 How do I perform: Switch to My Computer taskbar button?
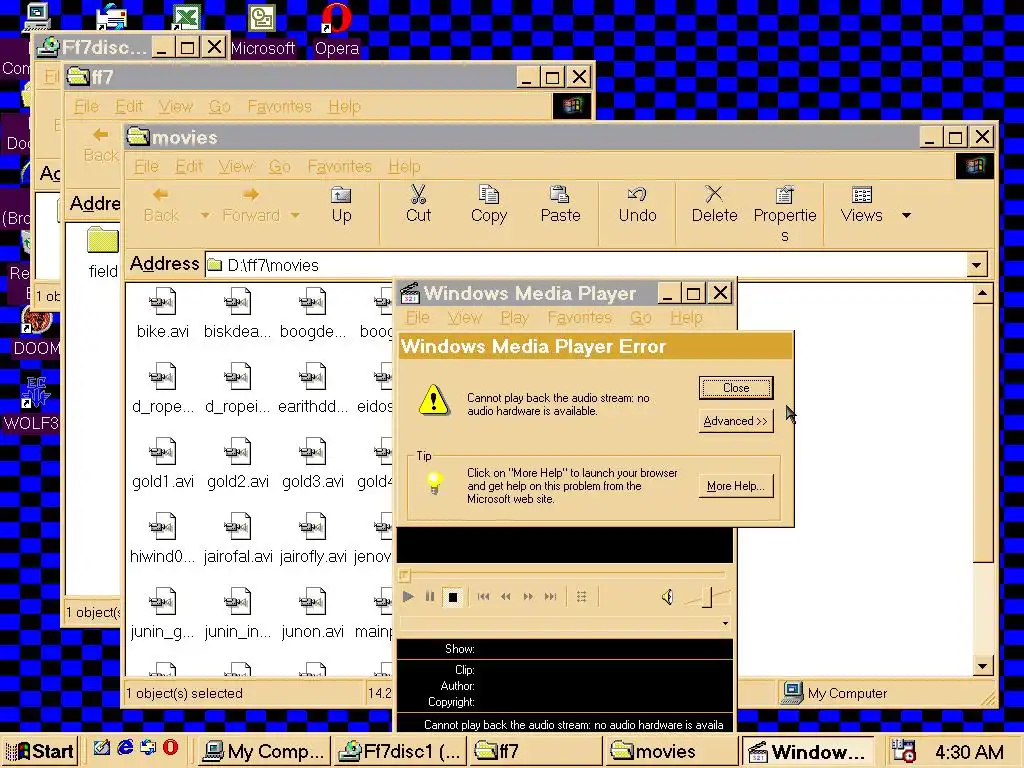click(263, 751)
